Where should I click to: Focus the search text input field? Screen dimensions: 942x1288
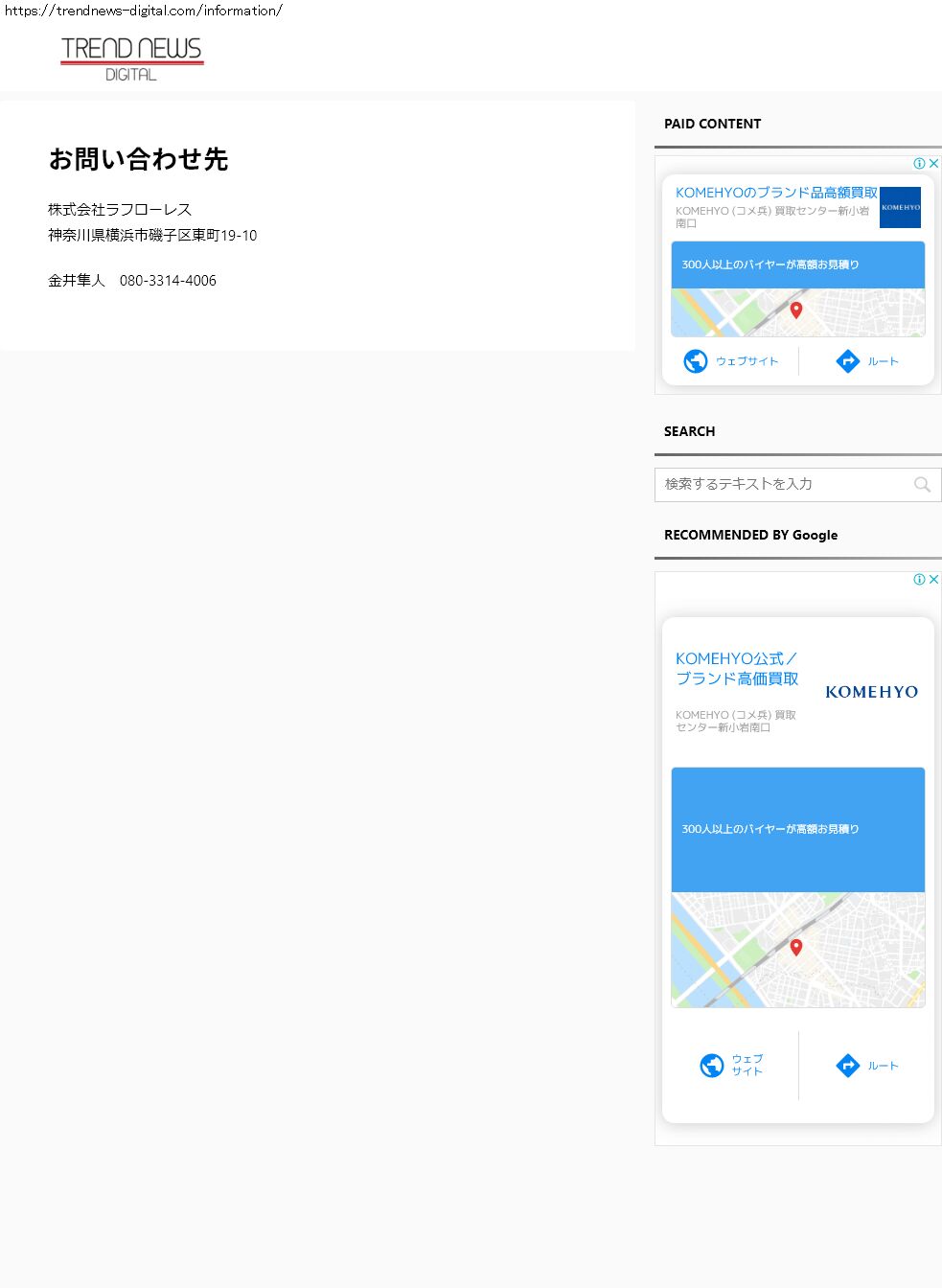(x=797, y=485)
